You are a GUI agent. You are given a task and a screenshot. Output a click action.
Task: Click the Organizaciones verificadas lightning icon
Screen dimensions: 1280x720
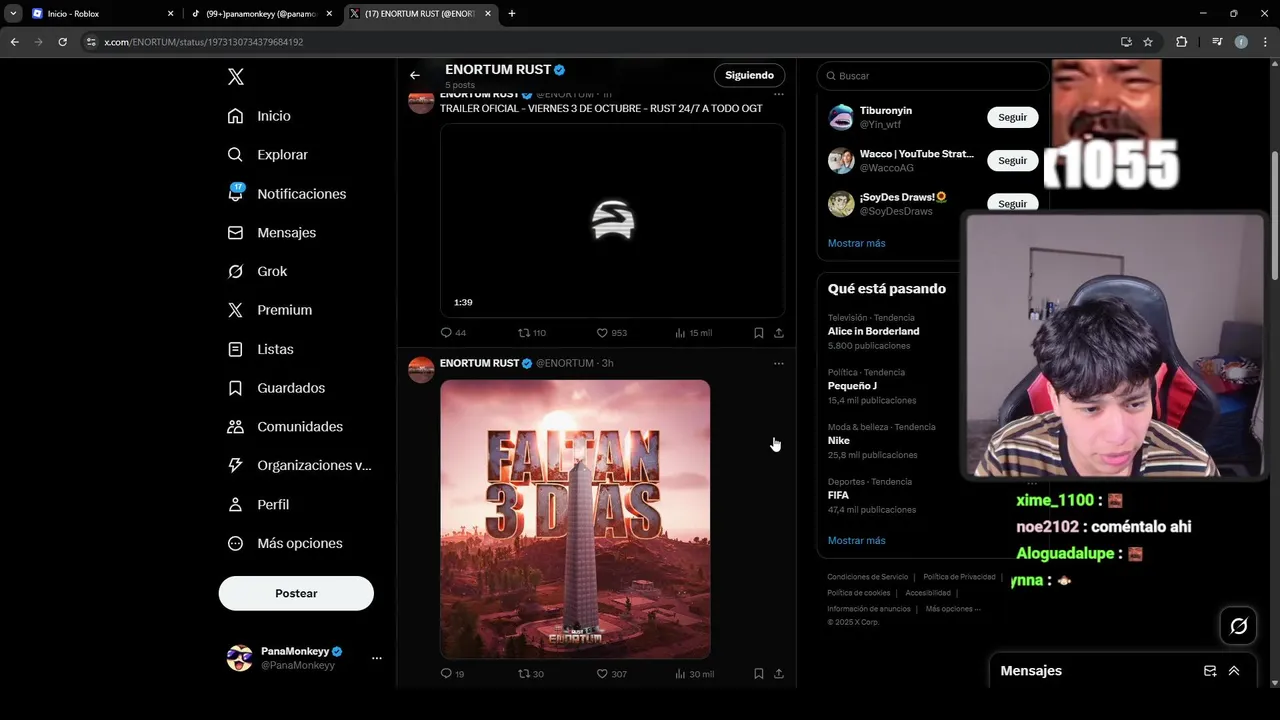pos(236,465)
